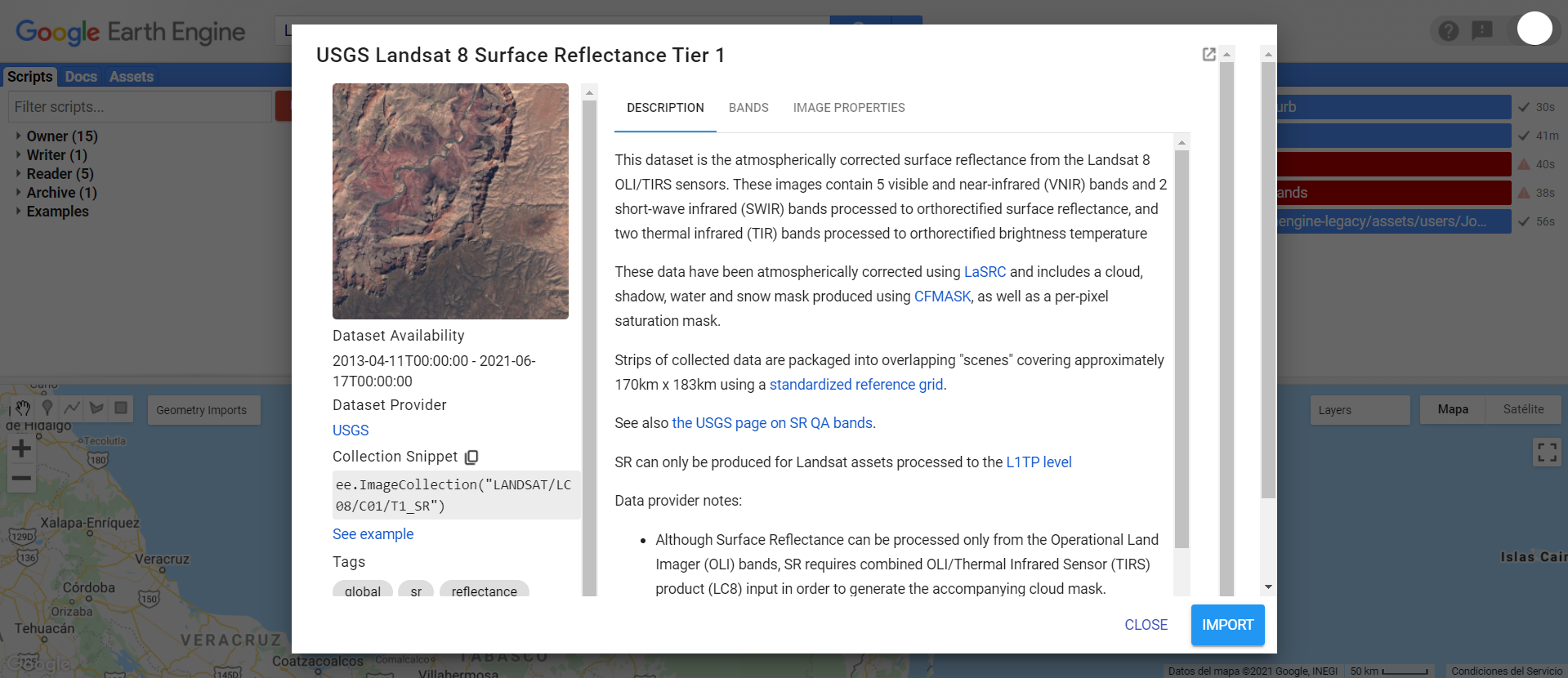Click the 38s task warning icon
1568x678 pixels.
1524,193
